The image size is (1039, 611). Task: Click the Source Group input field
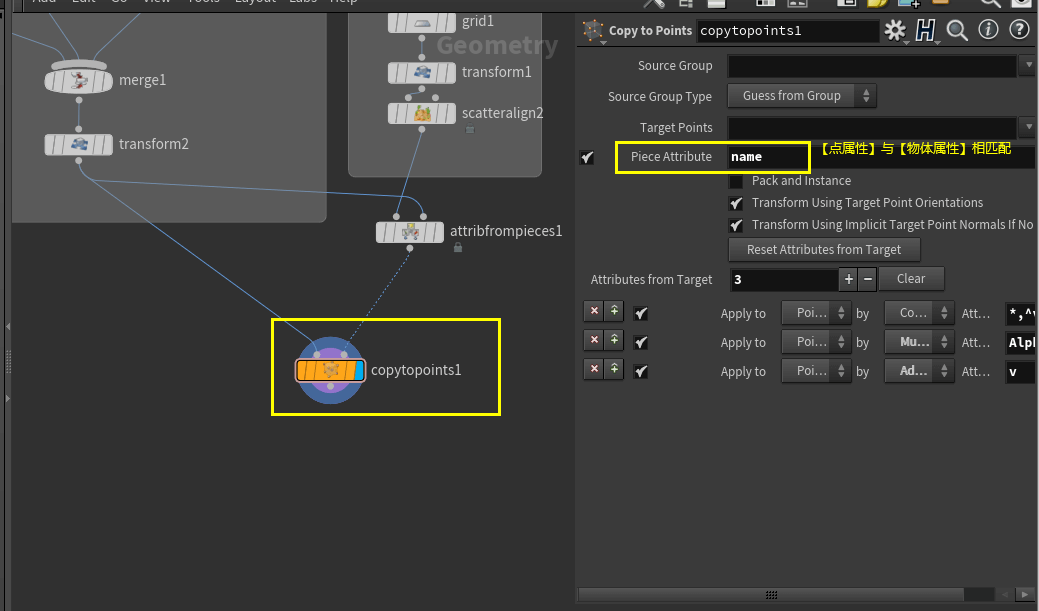point(872,66)
